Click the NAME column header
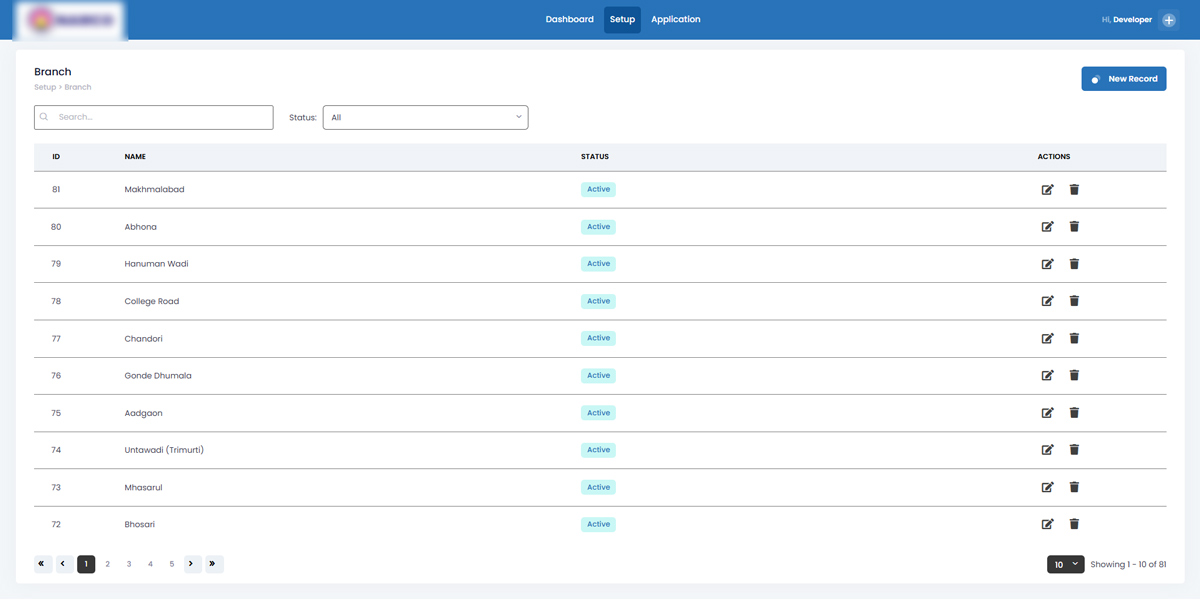The height and width of the screenshot is (615, 1200). coord(135,157)
